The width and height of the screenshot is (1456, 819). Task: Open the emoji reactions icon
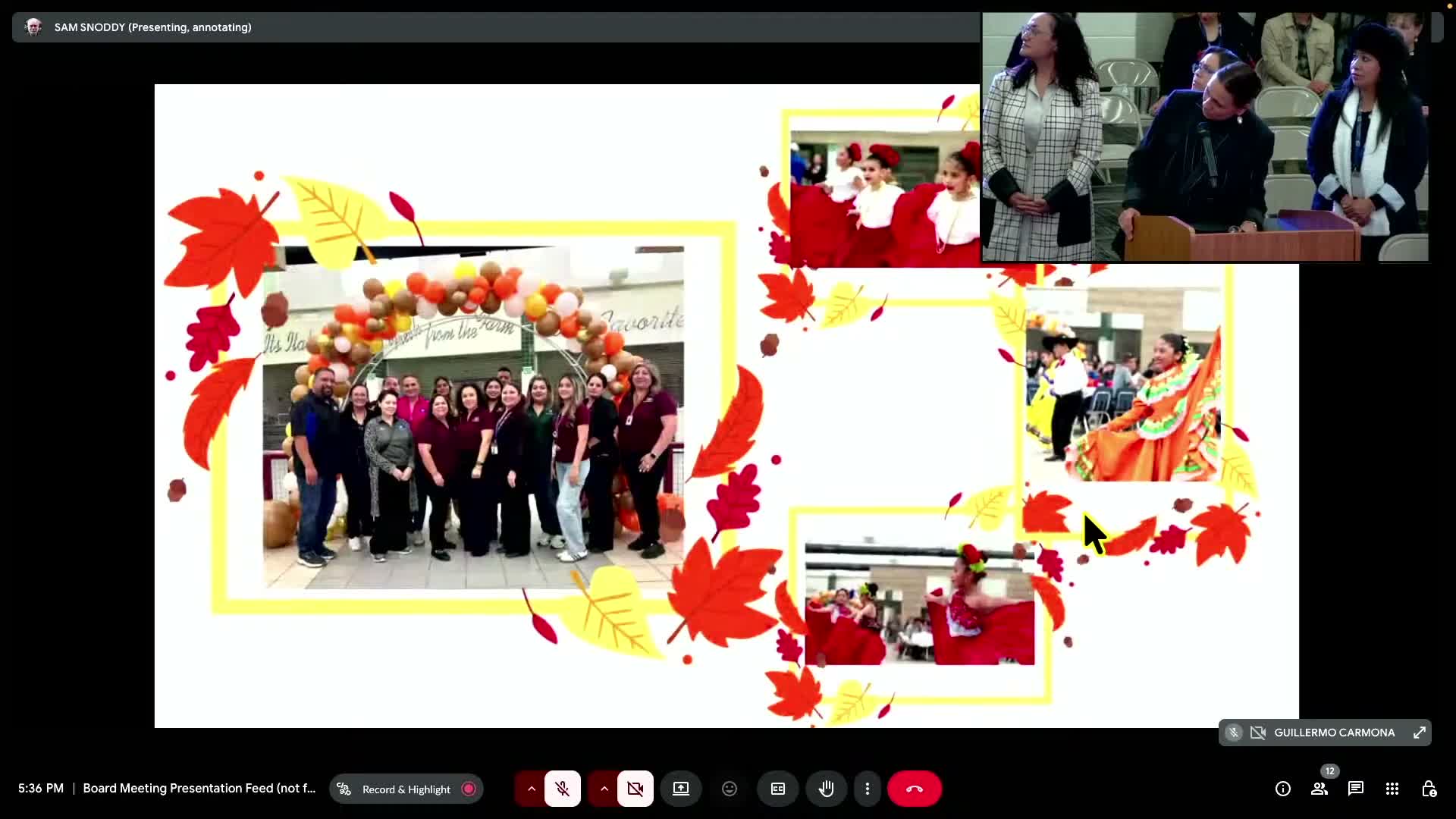point(730,789)
